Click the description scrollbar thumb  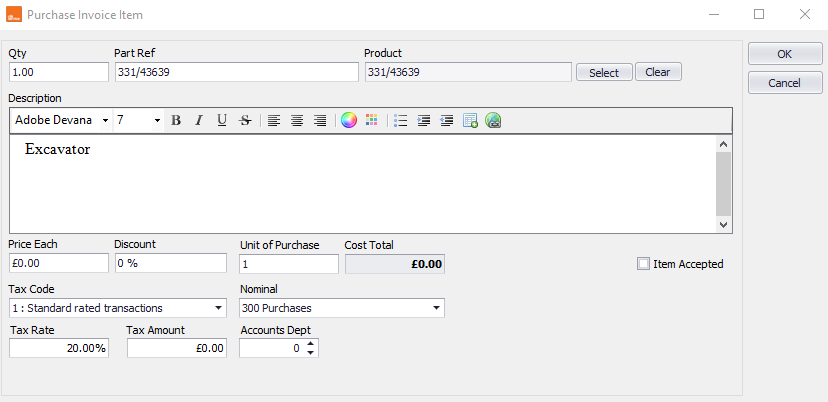pos(723,184)
